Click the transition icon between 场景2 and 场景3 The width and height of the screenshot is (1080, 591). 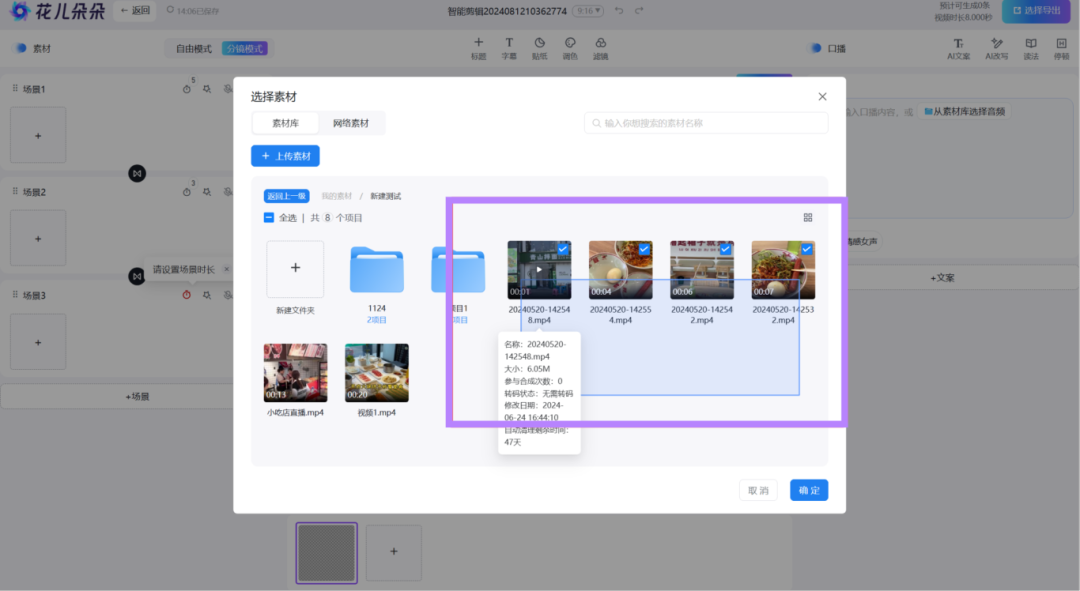tap(137, 276)
